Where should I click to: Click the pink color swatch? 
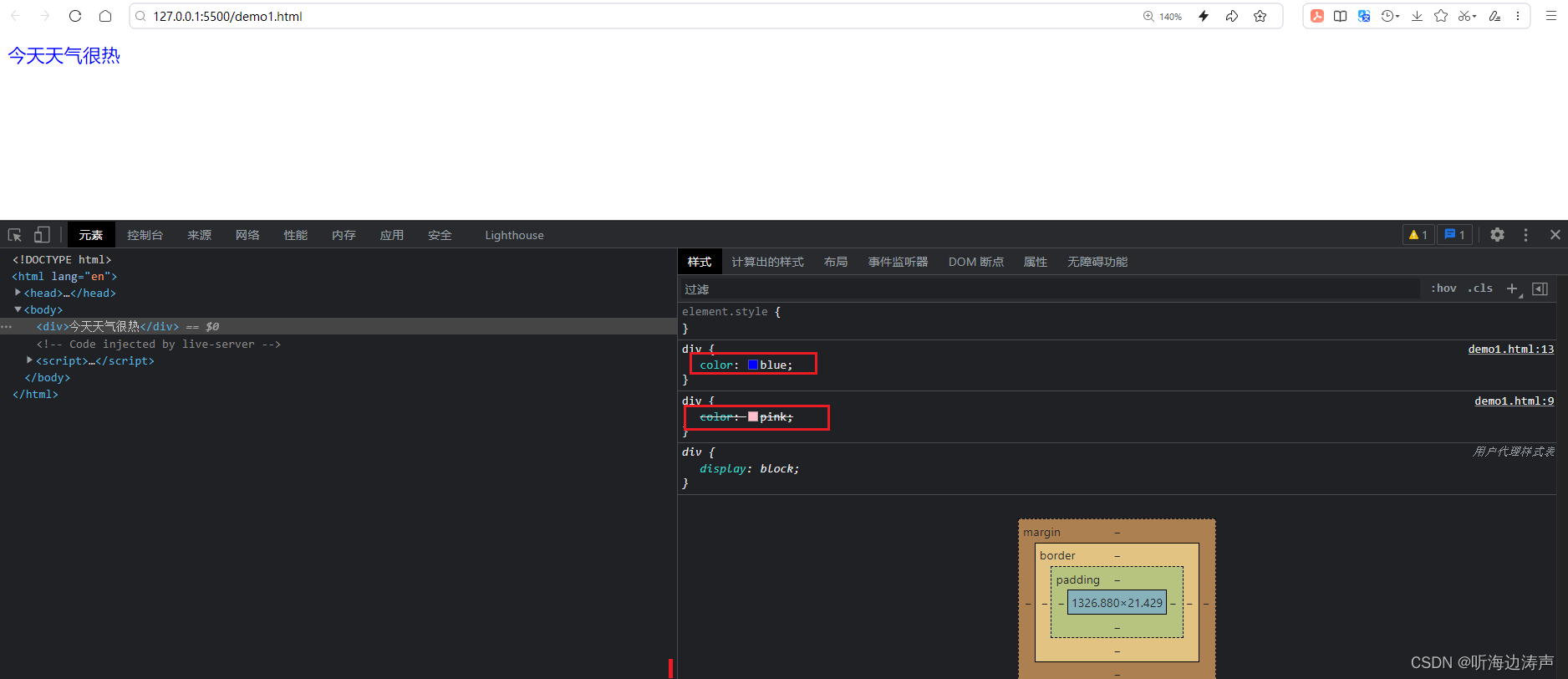point(753,416)
